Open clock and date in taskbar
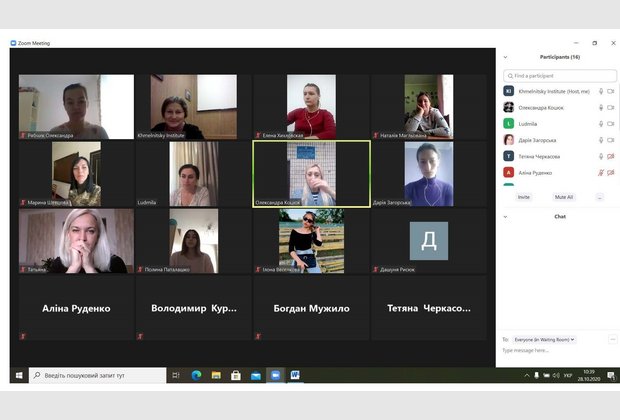 point(589,375)
